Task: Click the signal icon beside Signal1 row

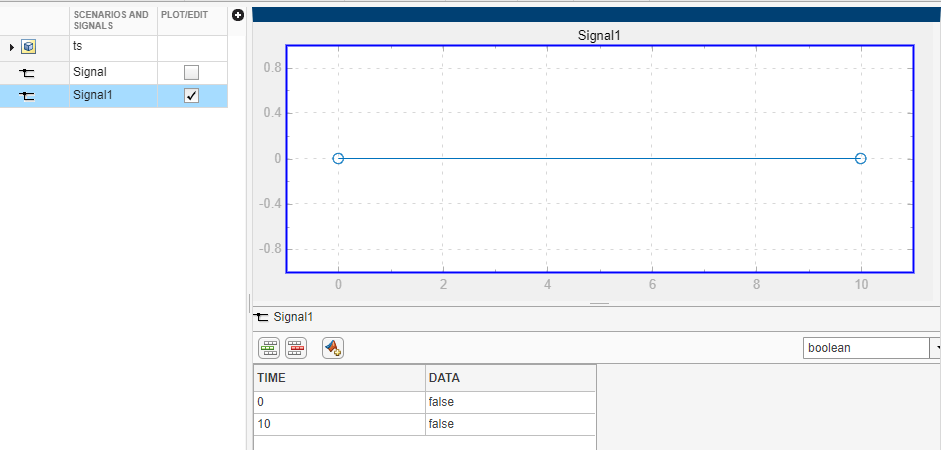Action: 27,95
